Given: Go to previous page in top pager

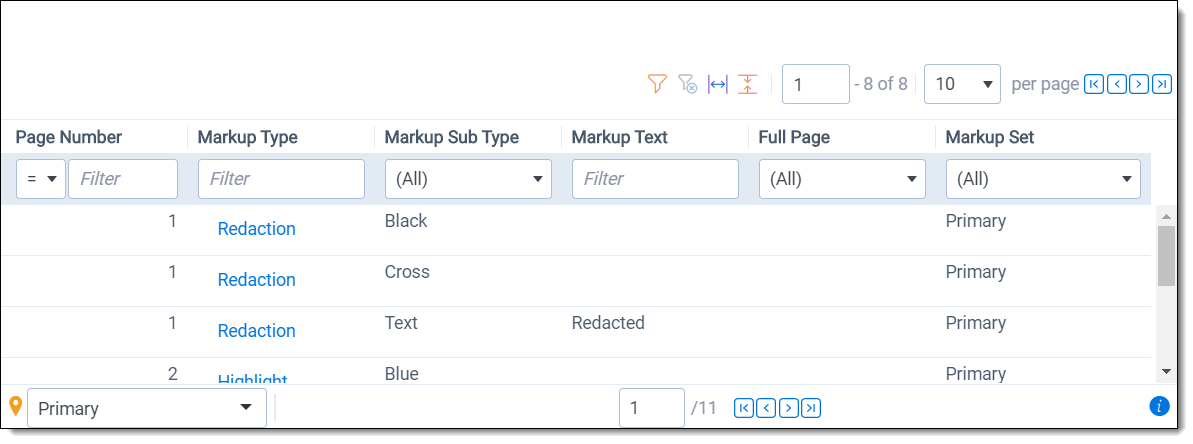Looking at the screenshot, I should (1116, 84).
